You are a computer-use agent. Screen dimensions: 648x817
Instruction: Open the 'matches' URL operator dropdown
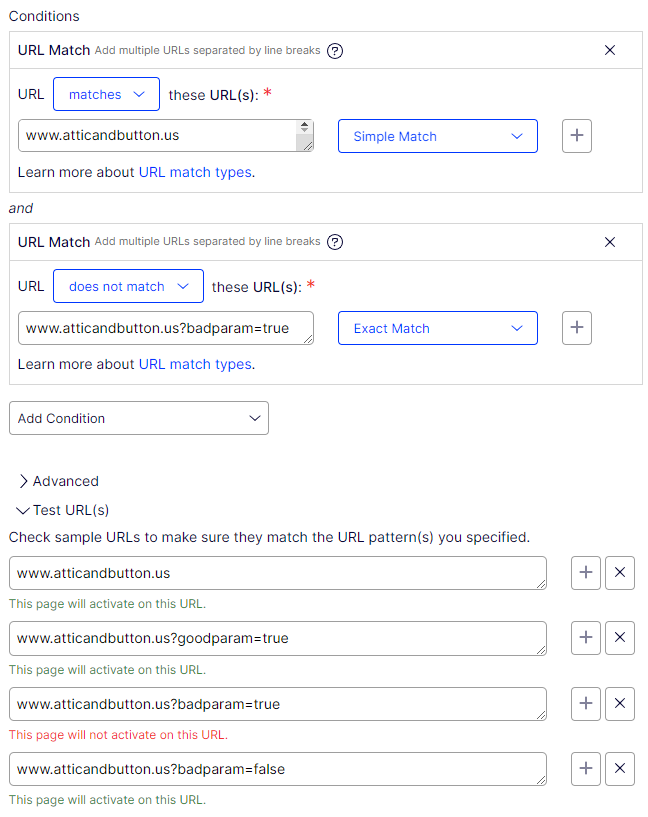click(106, 94)
